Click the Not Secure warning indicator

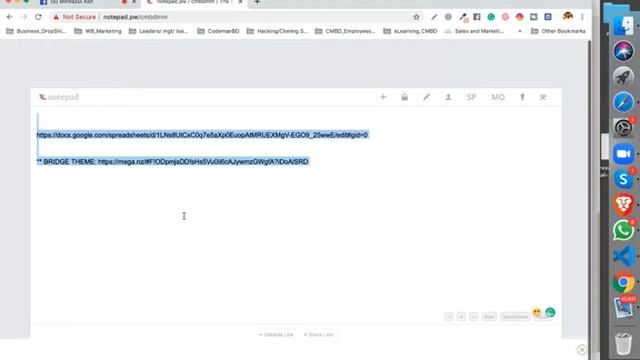[74, 17]
